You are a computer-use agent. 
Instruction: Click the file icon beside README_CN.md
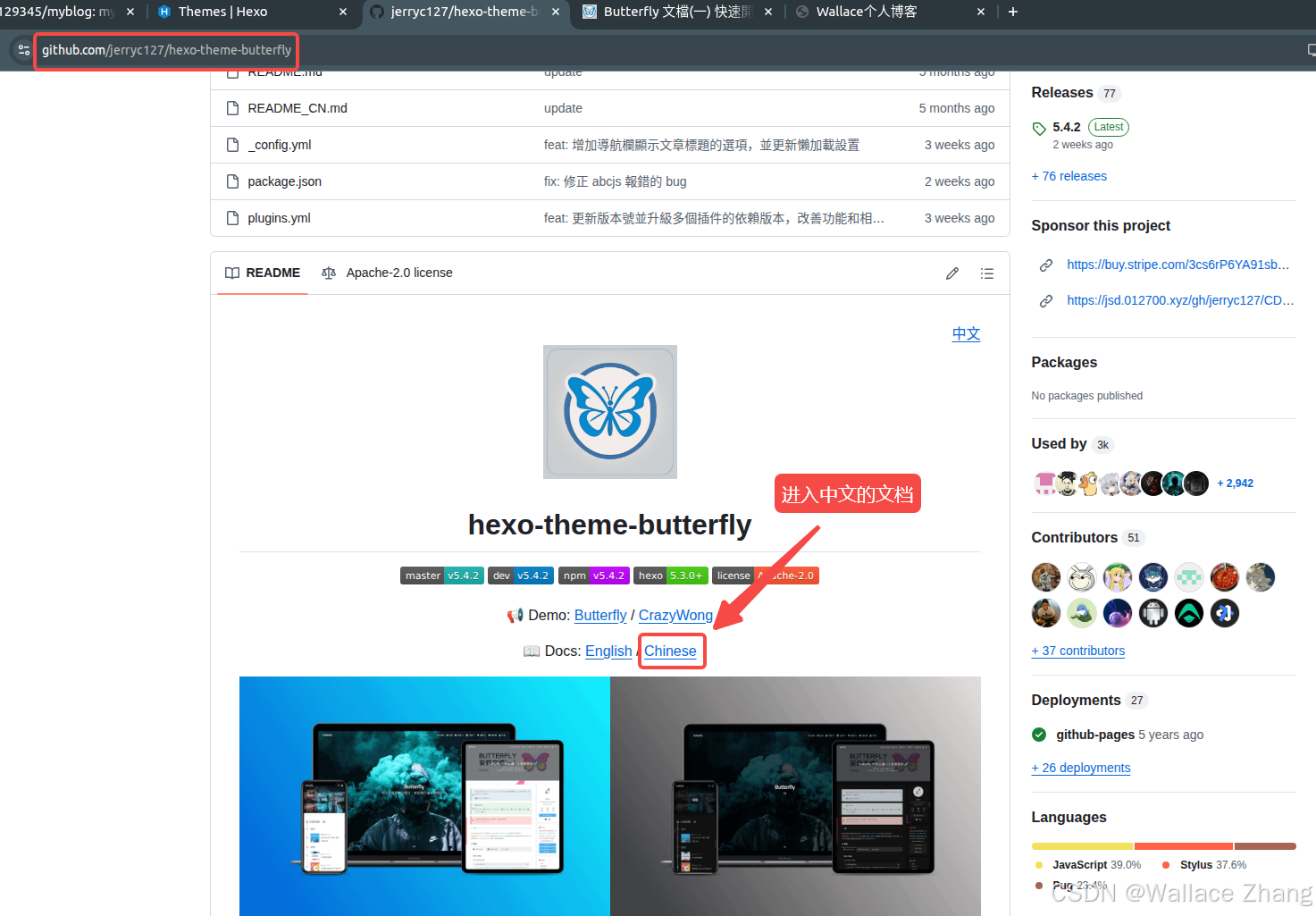click(232, 108)
